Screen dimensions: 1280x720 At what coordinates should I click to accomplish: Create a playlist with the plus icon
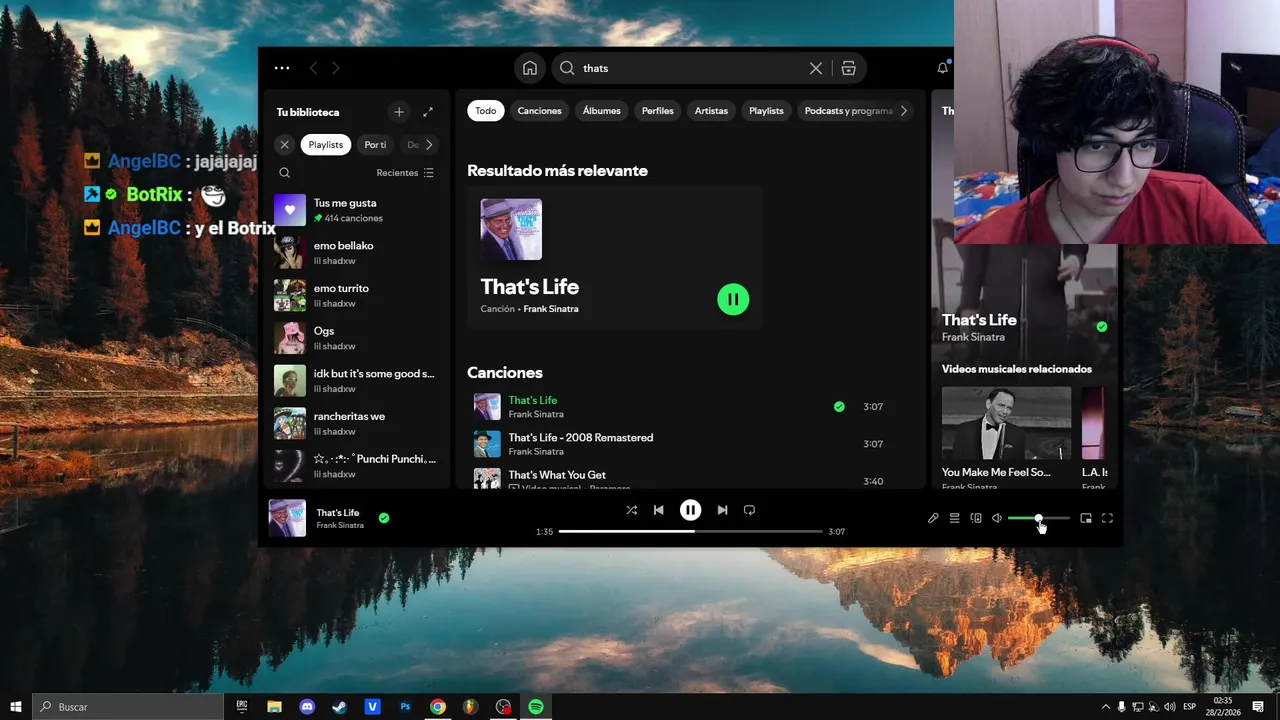pyautogui.click(x=399, y=112)
